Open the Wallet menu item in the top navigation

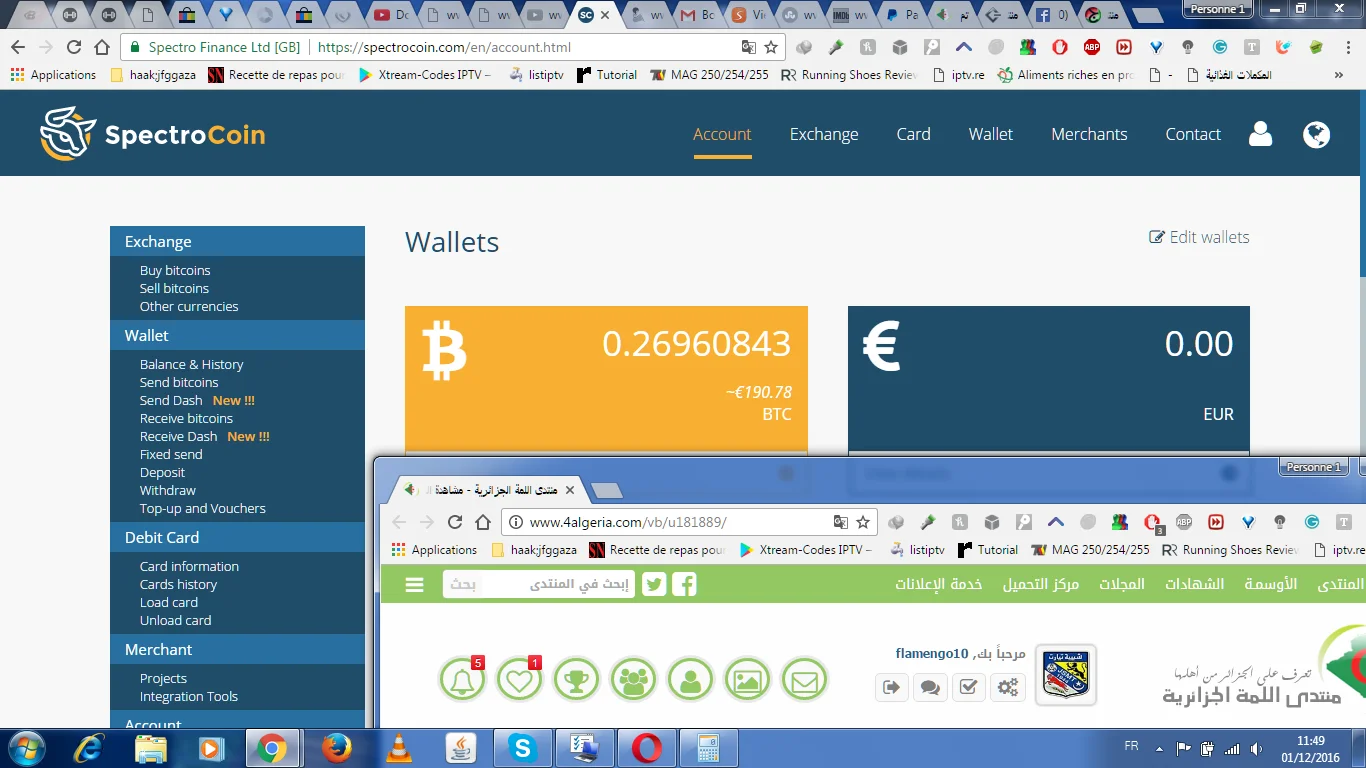coord(991,134)
